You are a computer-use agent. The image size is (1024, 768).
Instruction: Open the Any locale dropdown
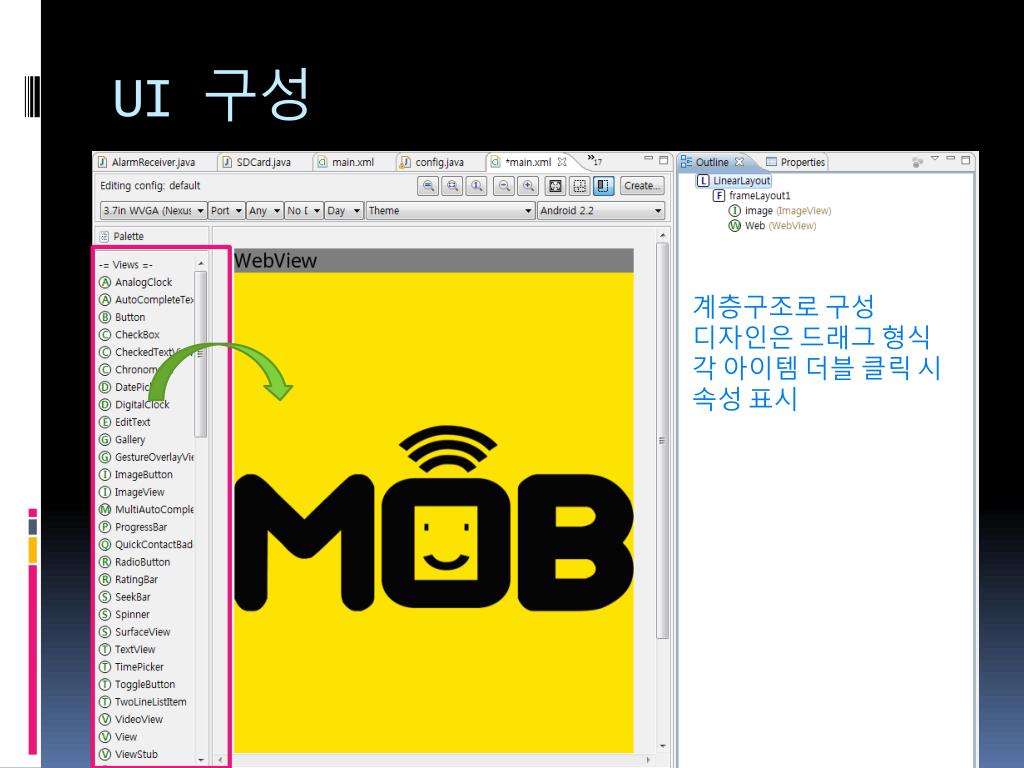[x=264, y=210]
